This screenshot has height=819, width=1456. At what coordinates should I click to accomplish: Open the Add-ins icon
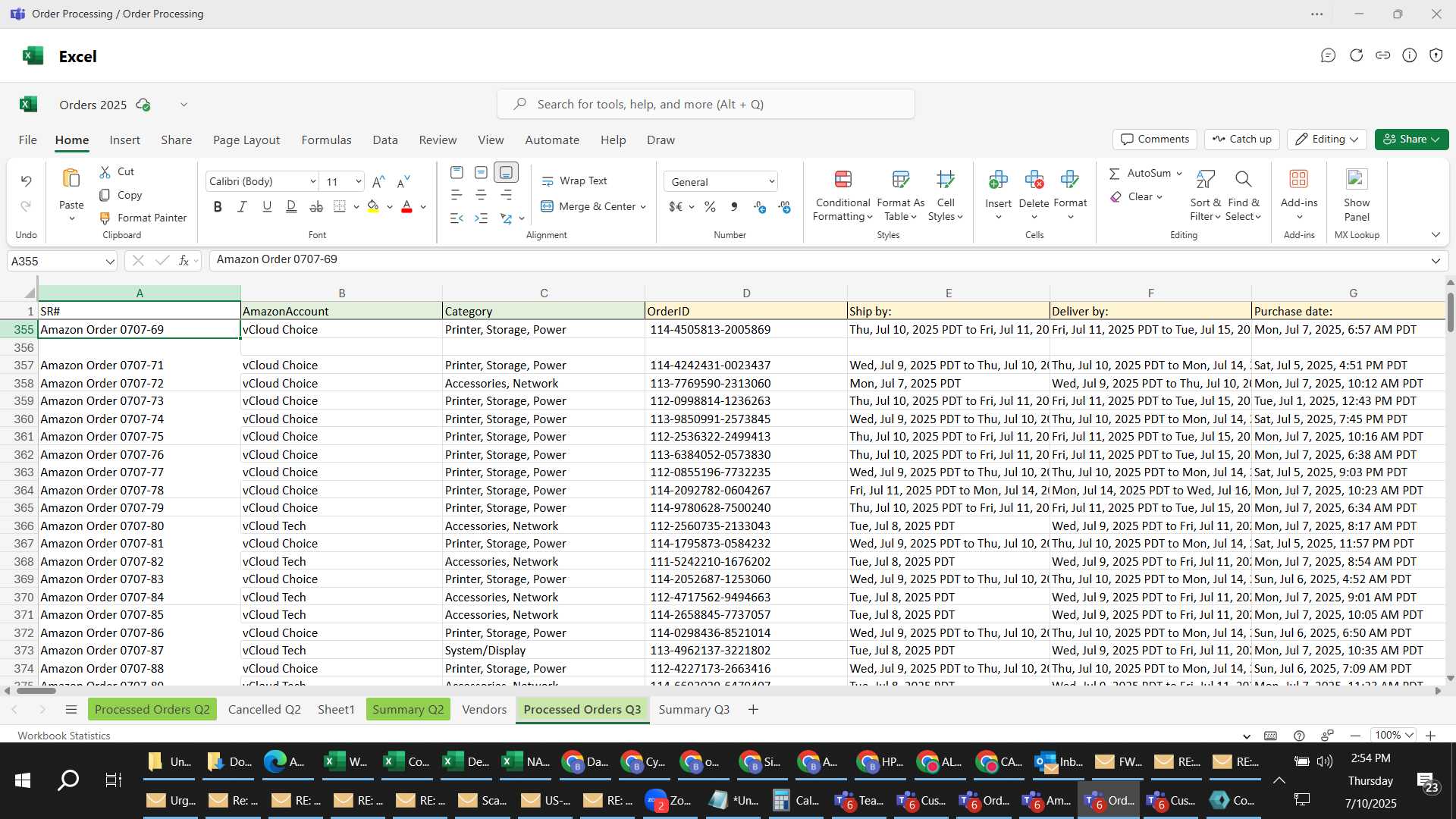click(x=1298, y=179)
